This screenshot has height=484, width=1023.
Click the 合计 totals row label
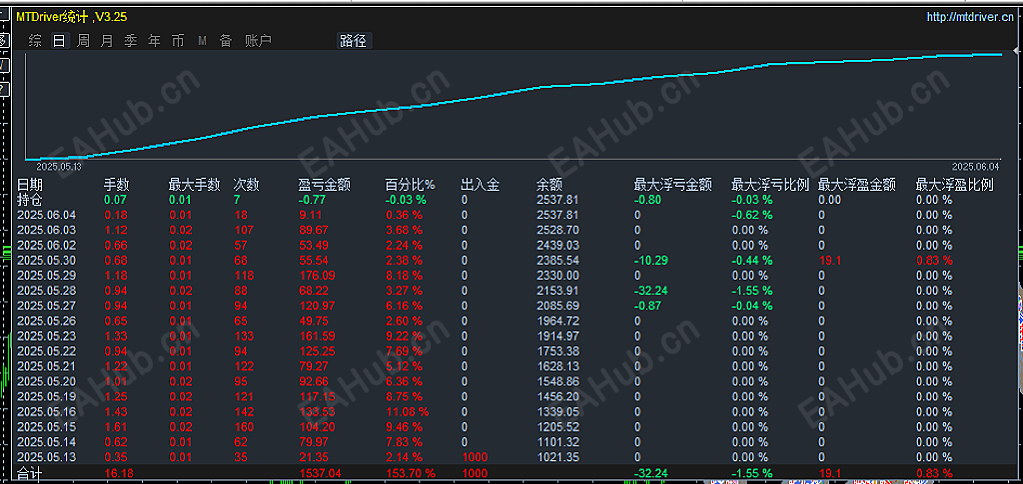(29, 472)
